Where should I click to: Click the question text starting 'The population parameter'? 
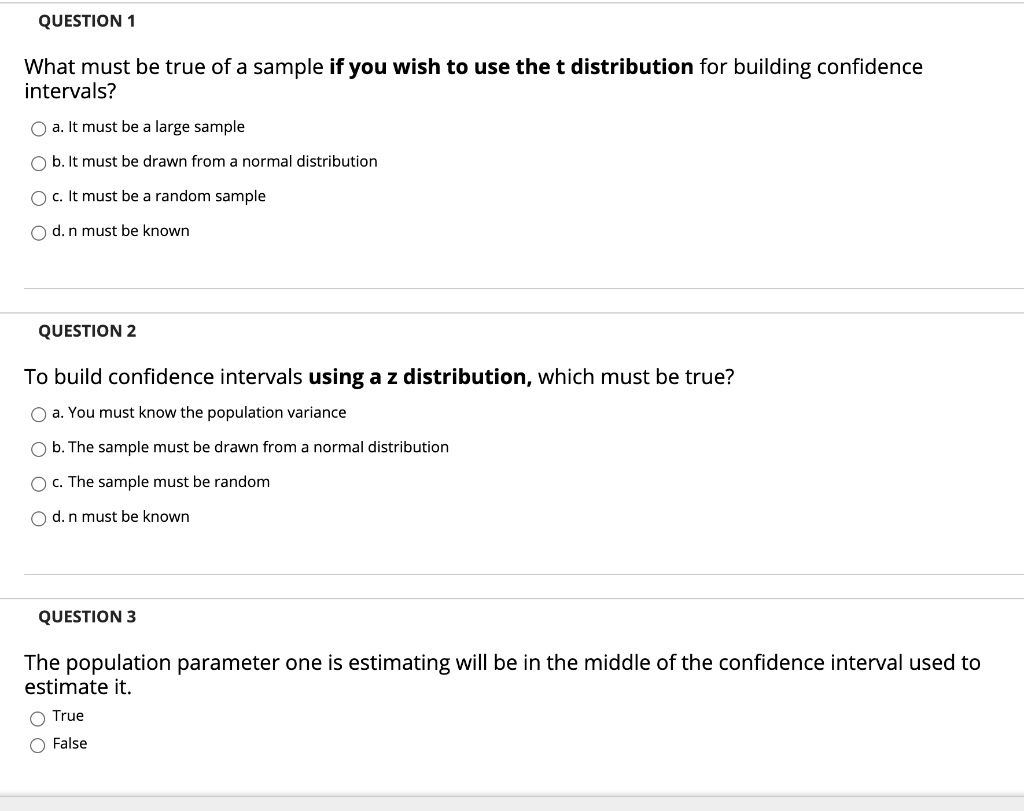point(500,663)
